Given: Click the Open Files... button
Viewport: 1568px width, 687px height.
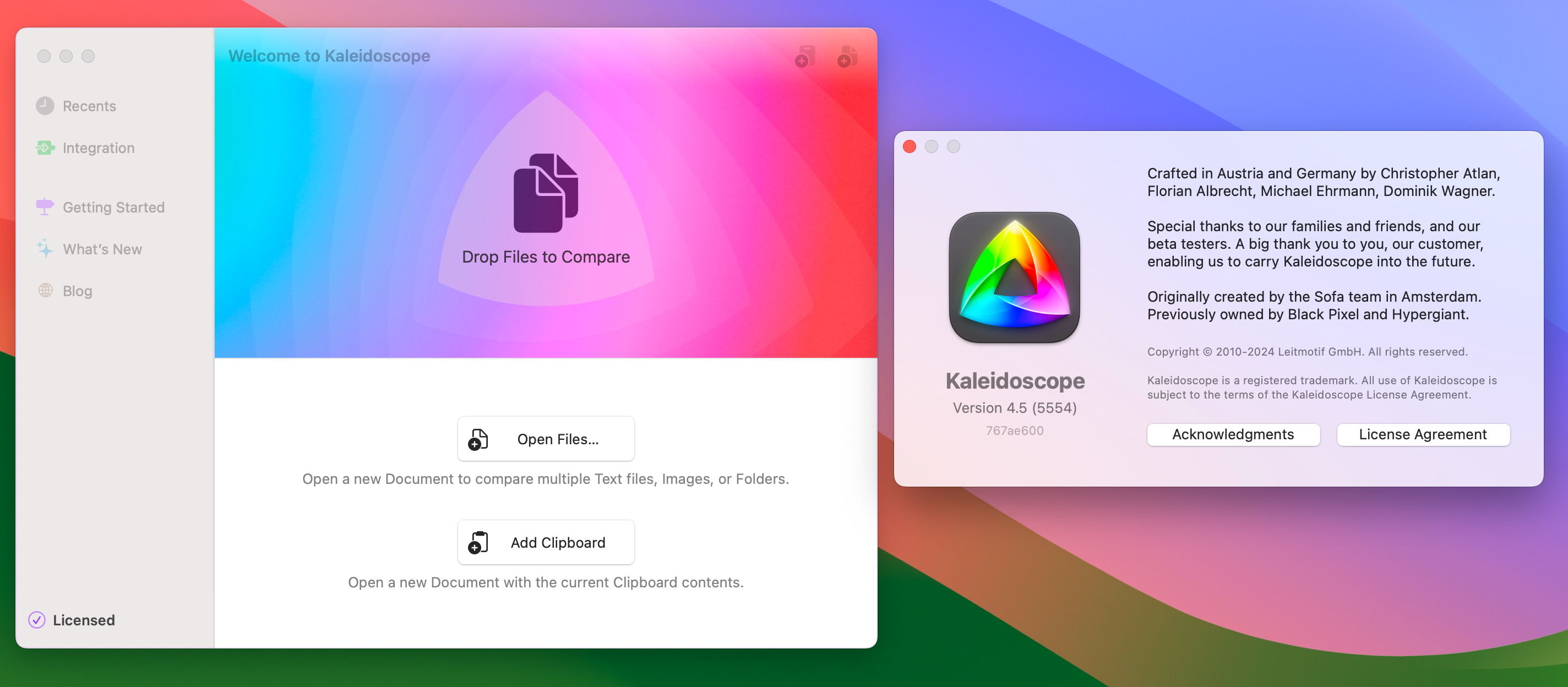Looking at the screenshot, I should click(546, 439).
